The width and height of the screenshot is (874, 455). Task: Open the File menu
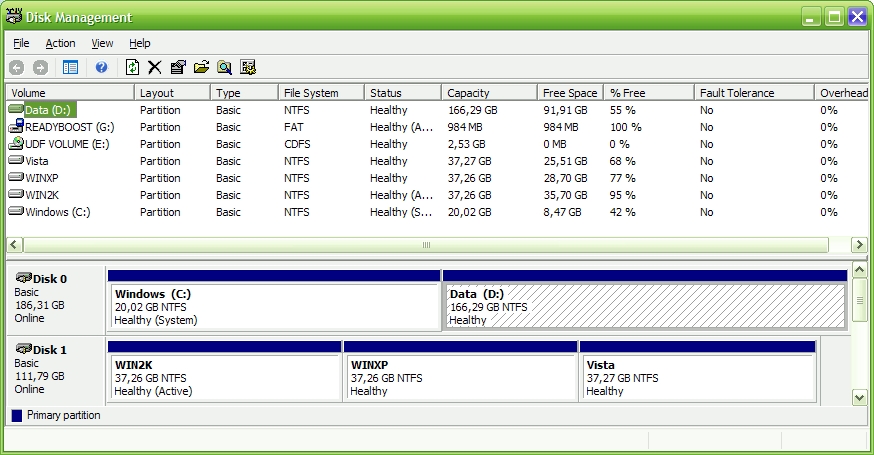pos(21,43)
